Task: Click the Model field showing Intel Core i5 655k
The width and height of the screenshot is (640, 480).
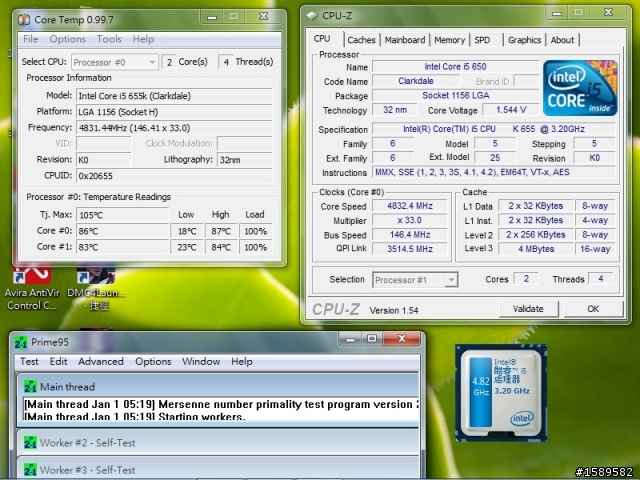Action: click(x=174, y=96)
